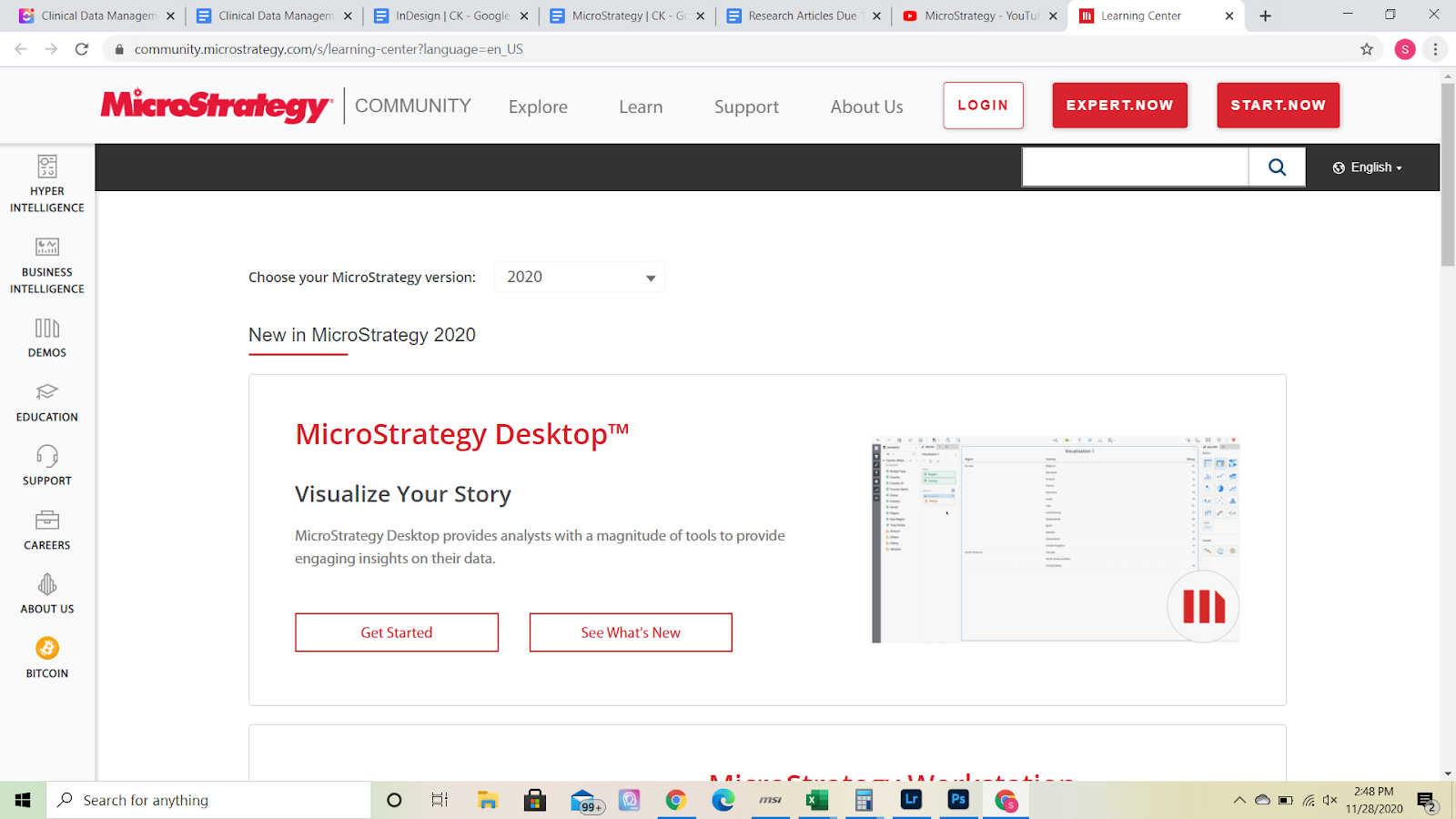Open the Business Intelligence sidebar icon
Viewport: 1456px width, 819px height.
pyautogui.click(x=47, y=247)
